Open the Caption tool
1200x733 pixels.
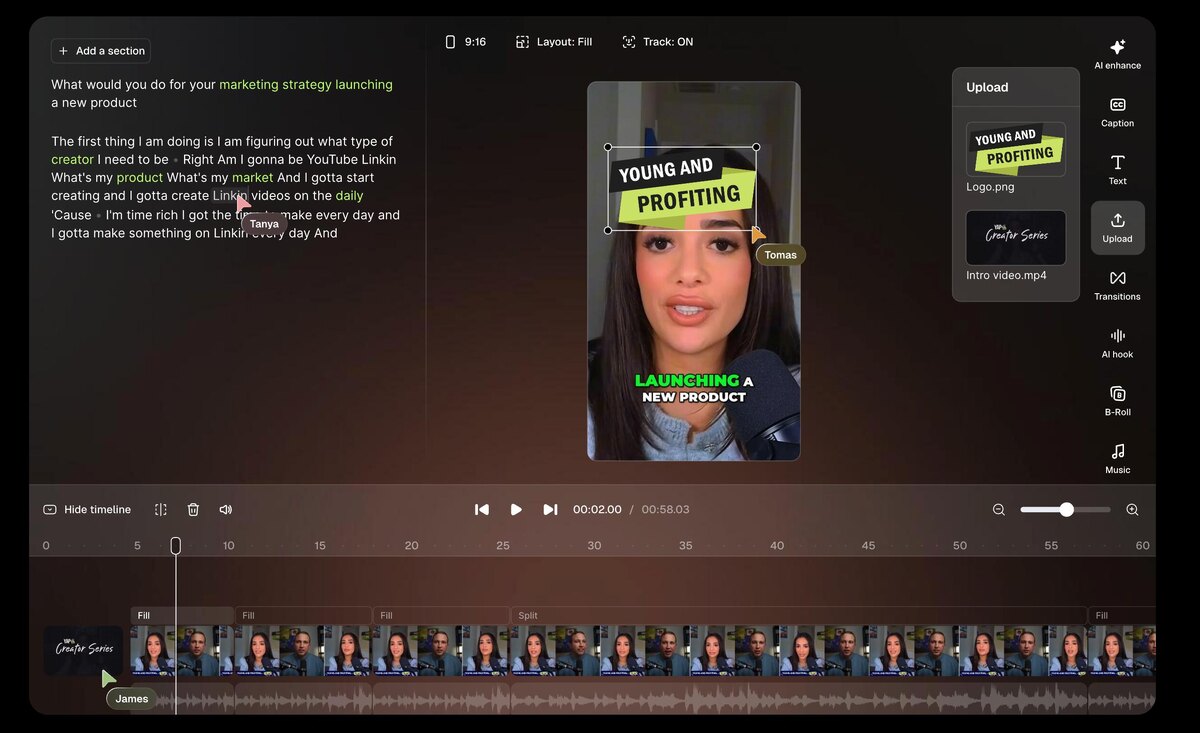coord(1117,112)
